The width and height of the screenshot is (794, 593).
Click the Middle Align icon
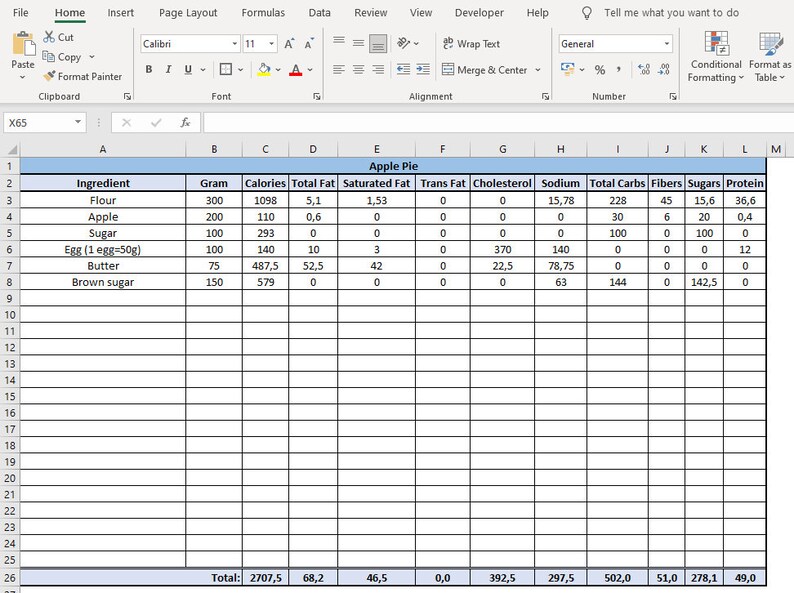[x=359, y=44]
